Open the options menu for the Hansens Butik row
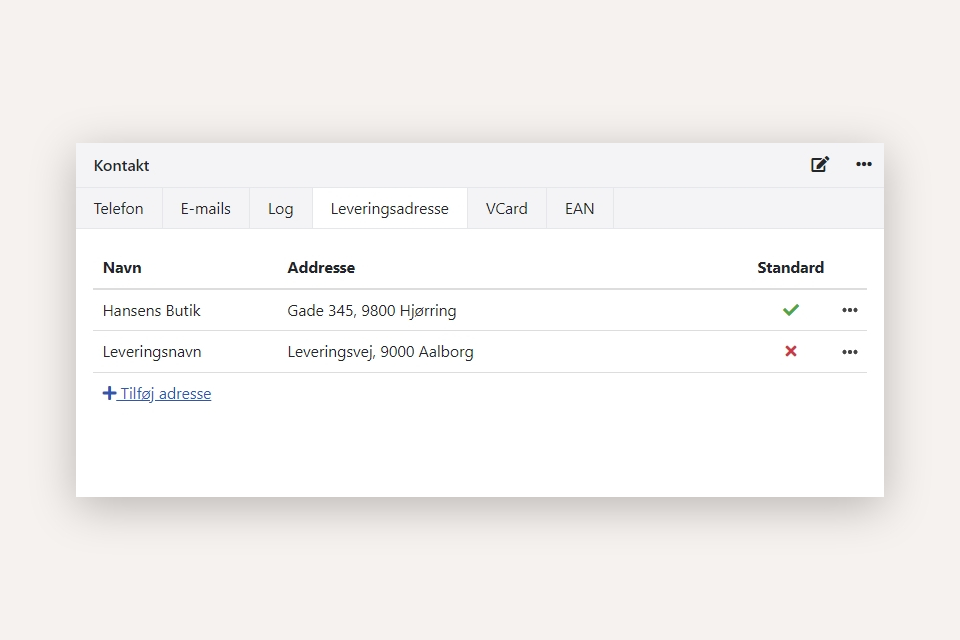This screenshot has width=960, height=640. [x=850, y=310]
